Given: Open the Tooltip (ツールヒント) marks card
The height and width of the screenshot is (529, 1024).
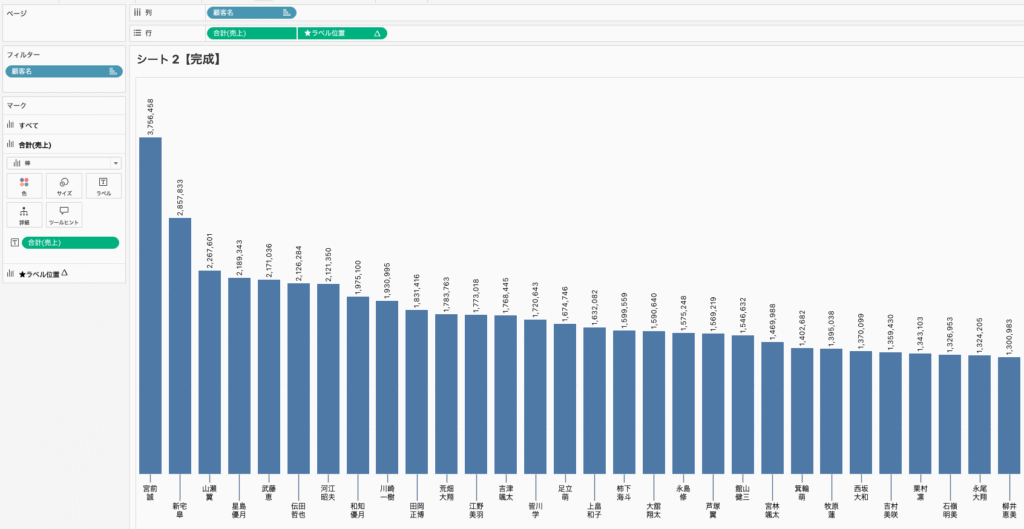Looking at the screenshot, I should (x=64, y=214).
